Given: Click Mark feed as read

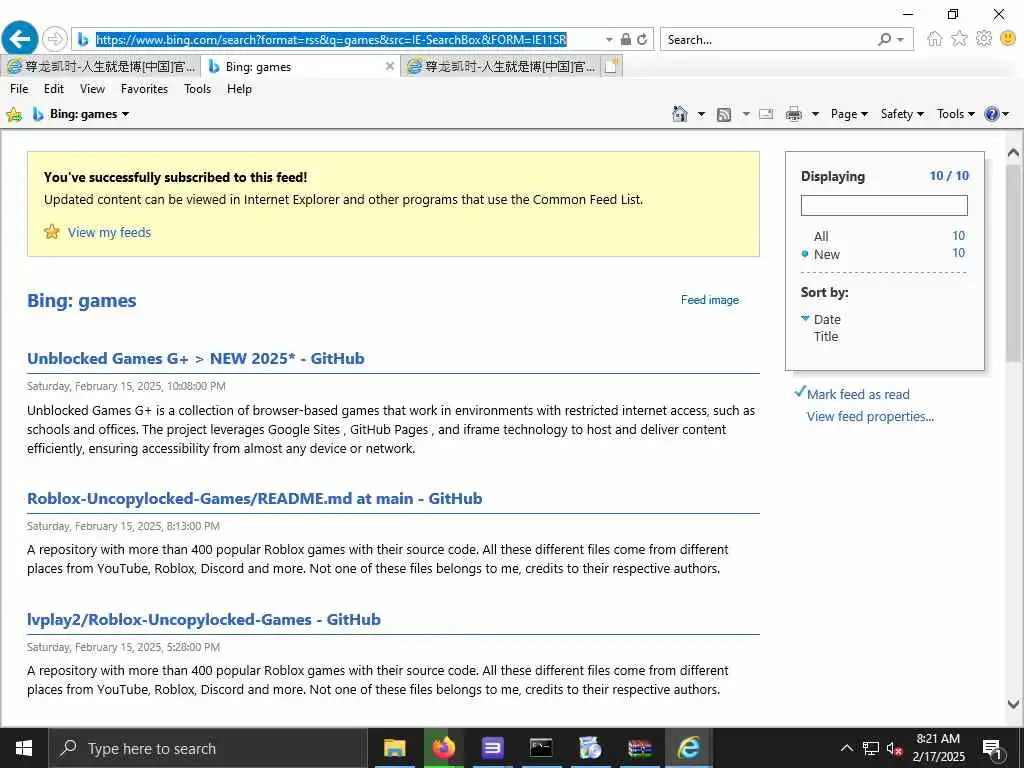Looking at the screenshot, I should 858,394.
